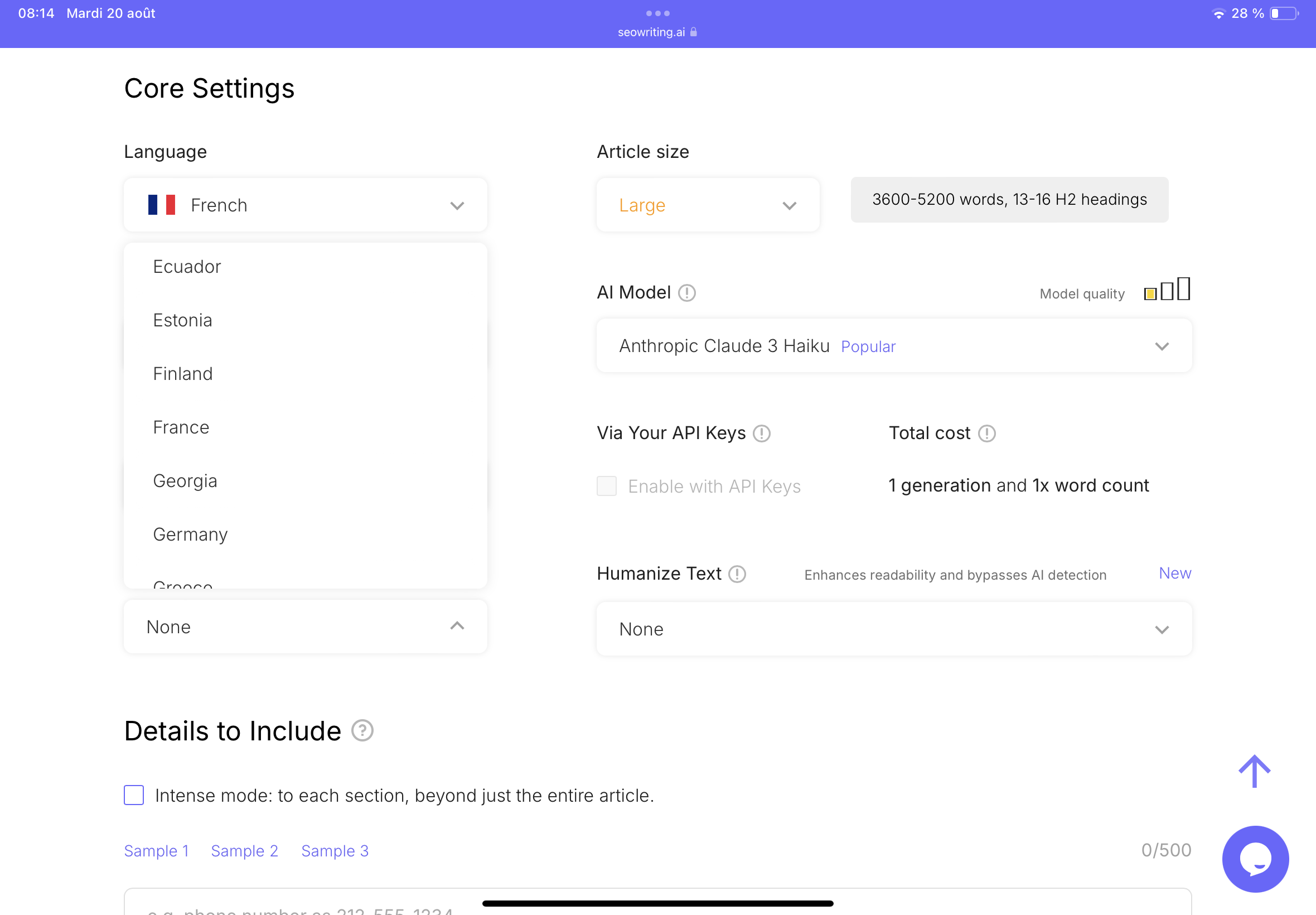Open the French language dropdown
Image resolution: width=1316 pixels, height=915 pixels.
click(x=306, y=205)
